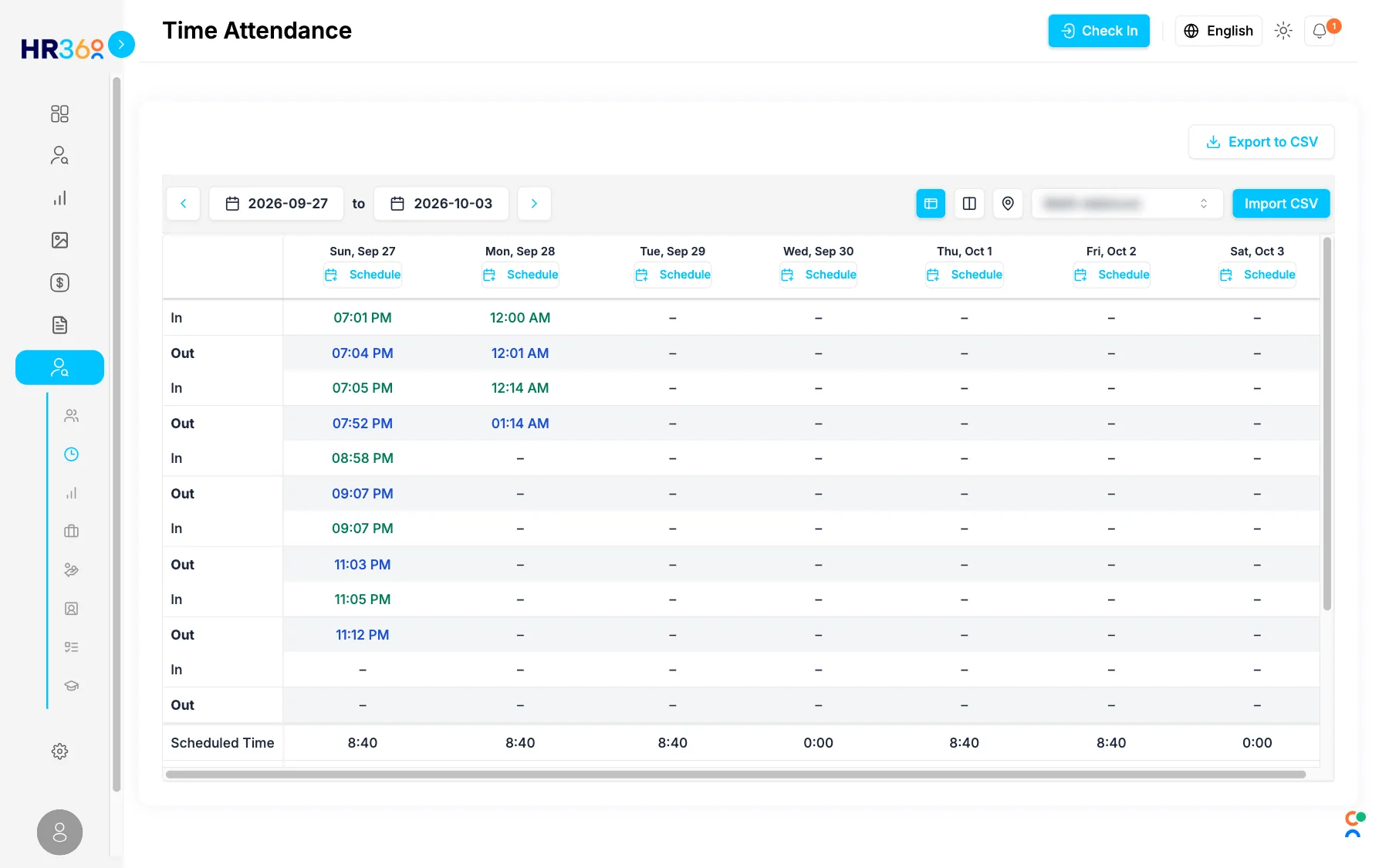Go to the previous week
This screenshot has height=868, width=1389.
pos(184,204)
